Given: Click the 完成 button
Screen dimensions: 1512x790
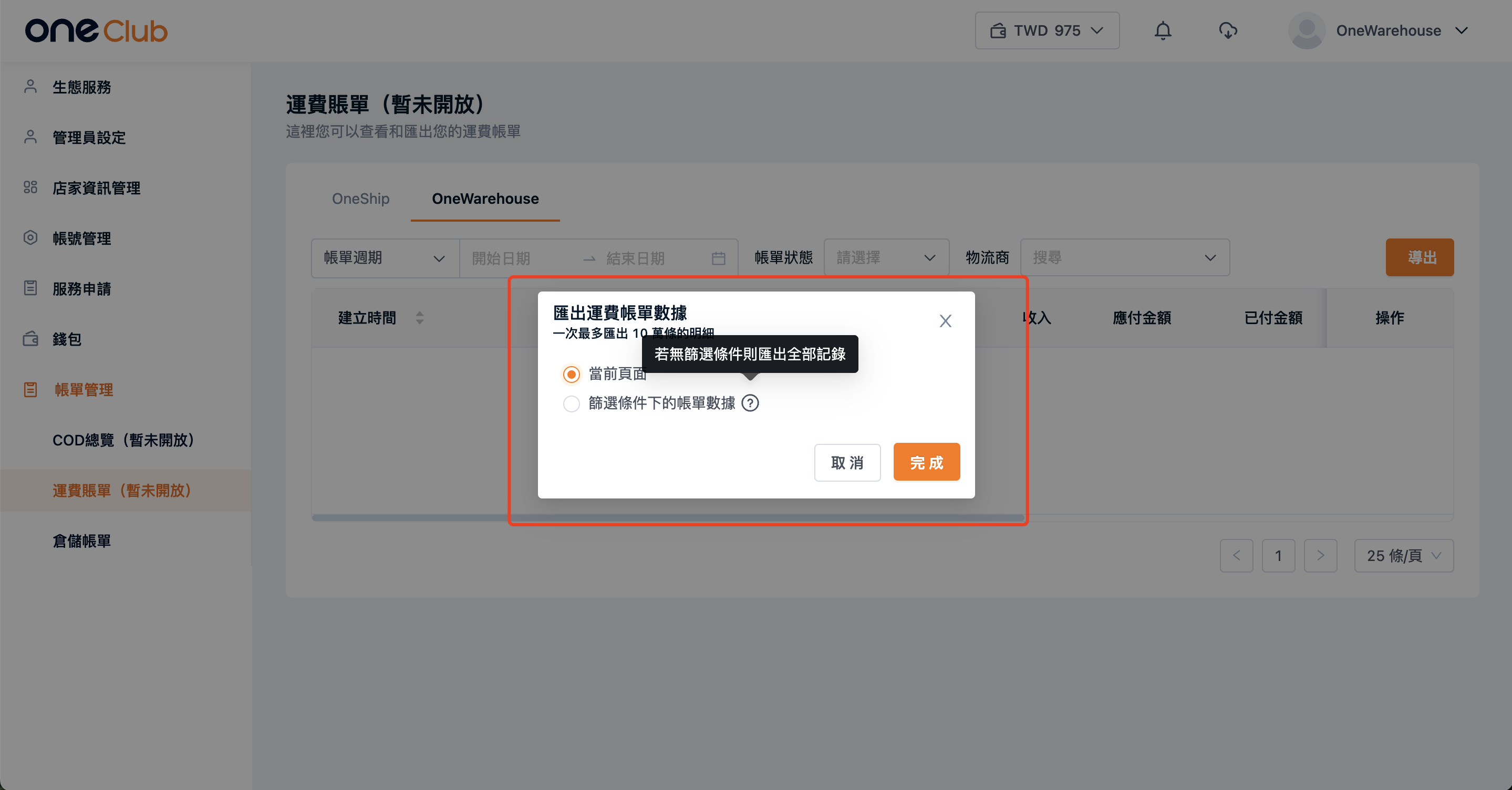Looking at the screenshot, I should [926, 462].
